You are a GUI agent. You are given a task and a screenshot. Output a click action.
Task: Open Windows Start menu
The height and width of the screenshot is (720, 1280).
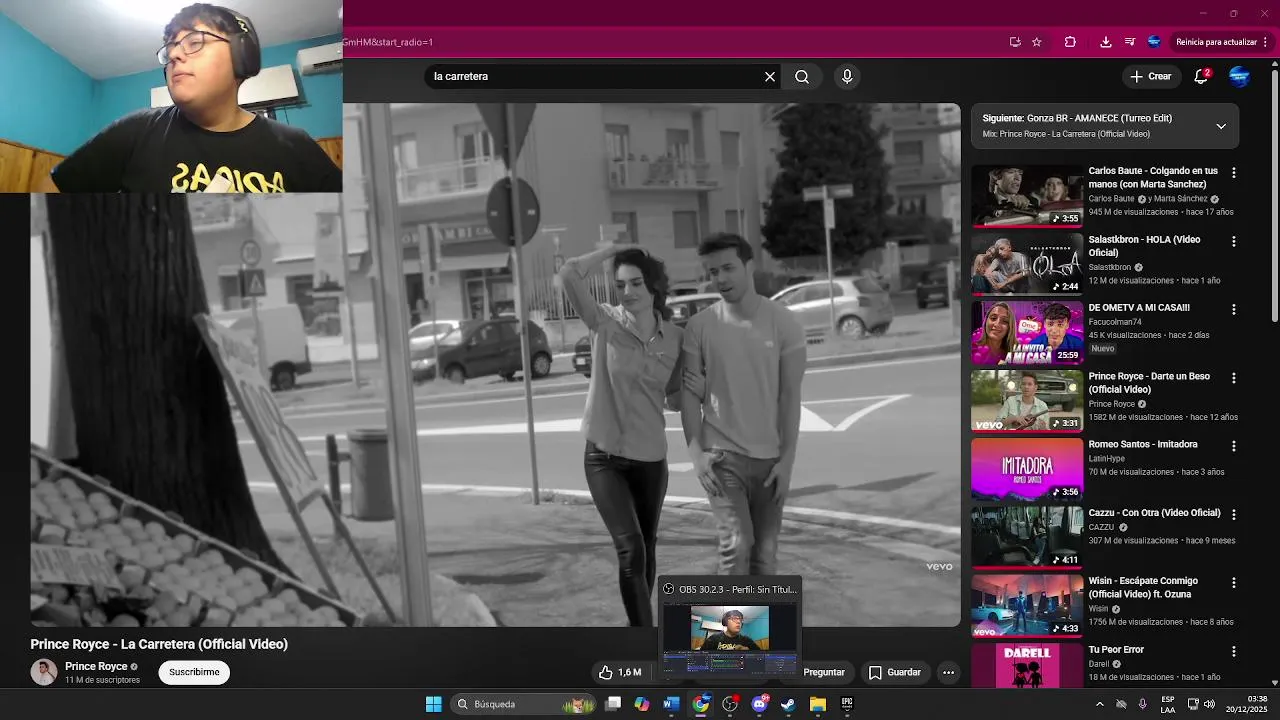tap(433, 704)
